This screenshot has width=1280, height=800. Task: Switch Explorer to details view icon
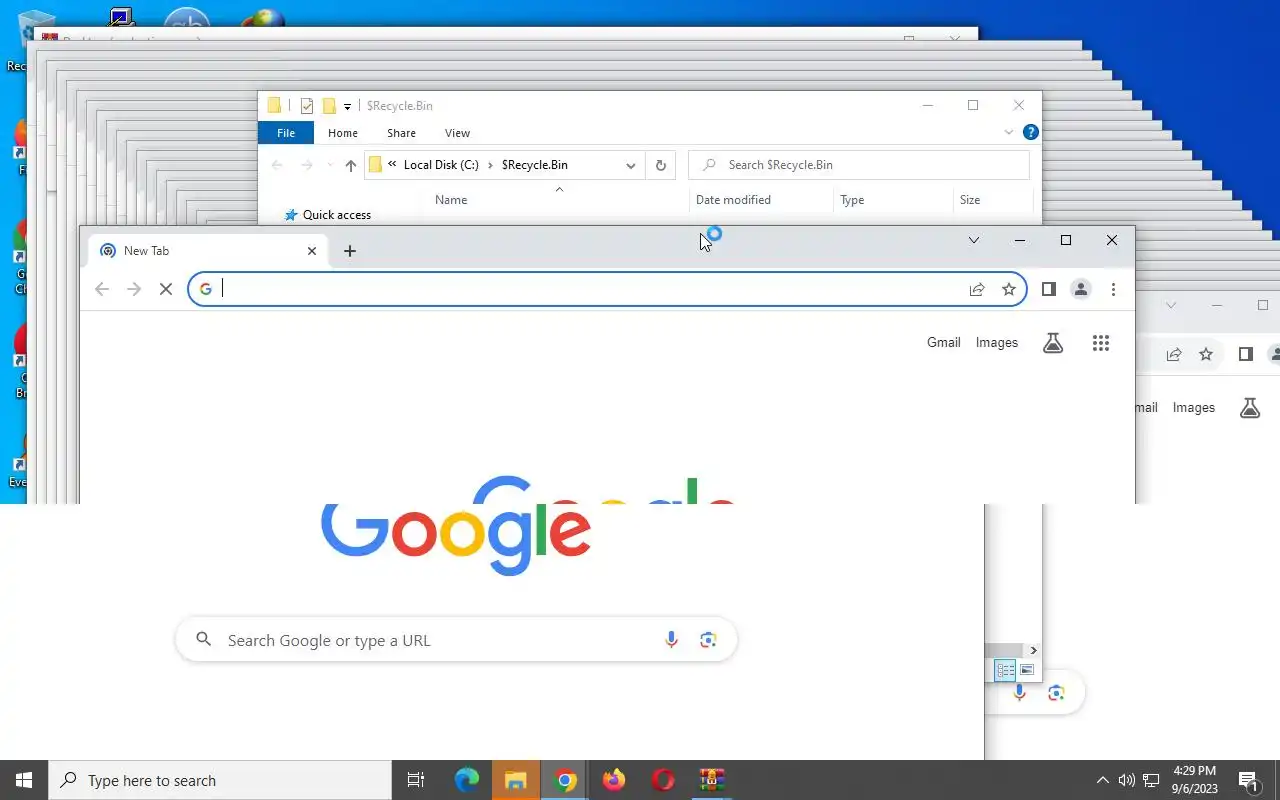(1006, 670)
